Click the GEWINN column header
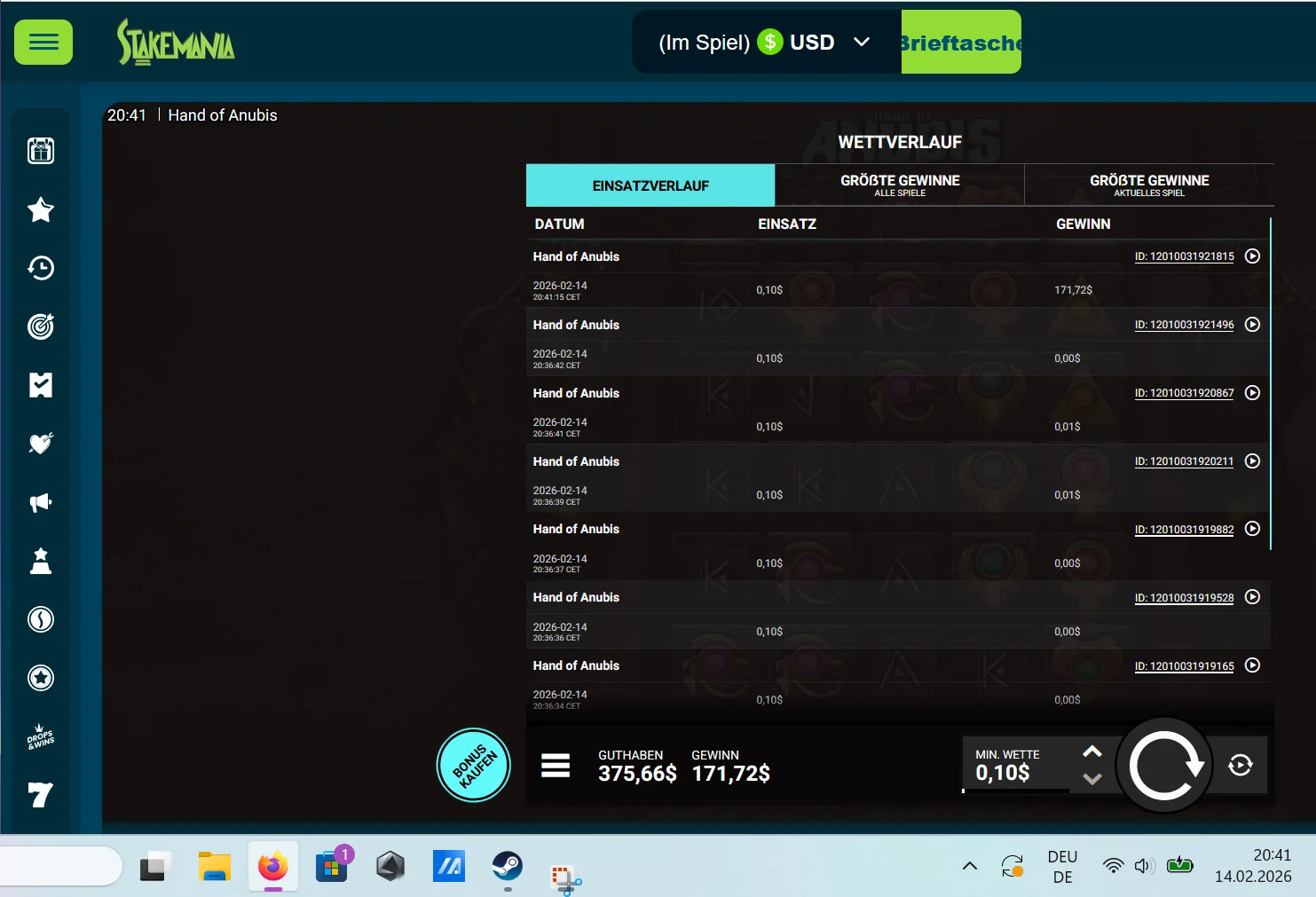The image size is (1316, 897). [x=1083, y=224]
